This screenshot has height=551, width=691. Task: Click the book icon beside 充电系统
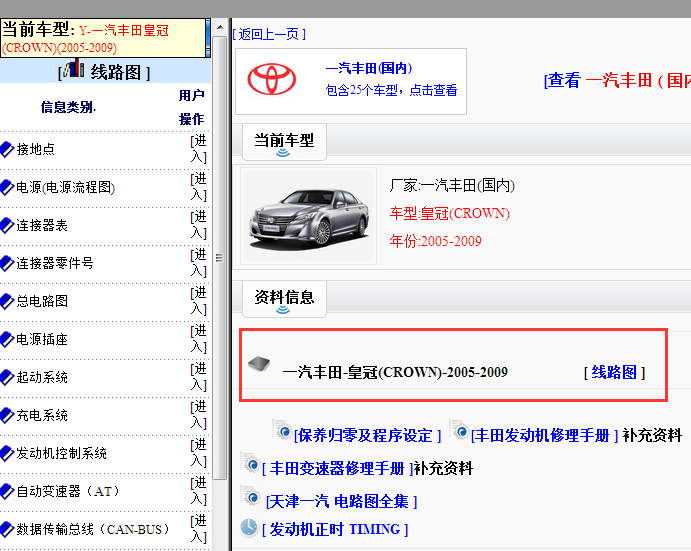7,415
